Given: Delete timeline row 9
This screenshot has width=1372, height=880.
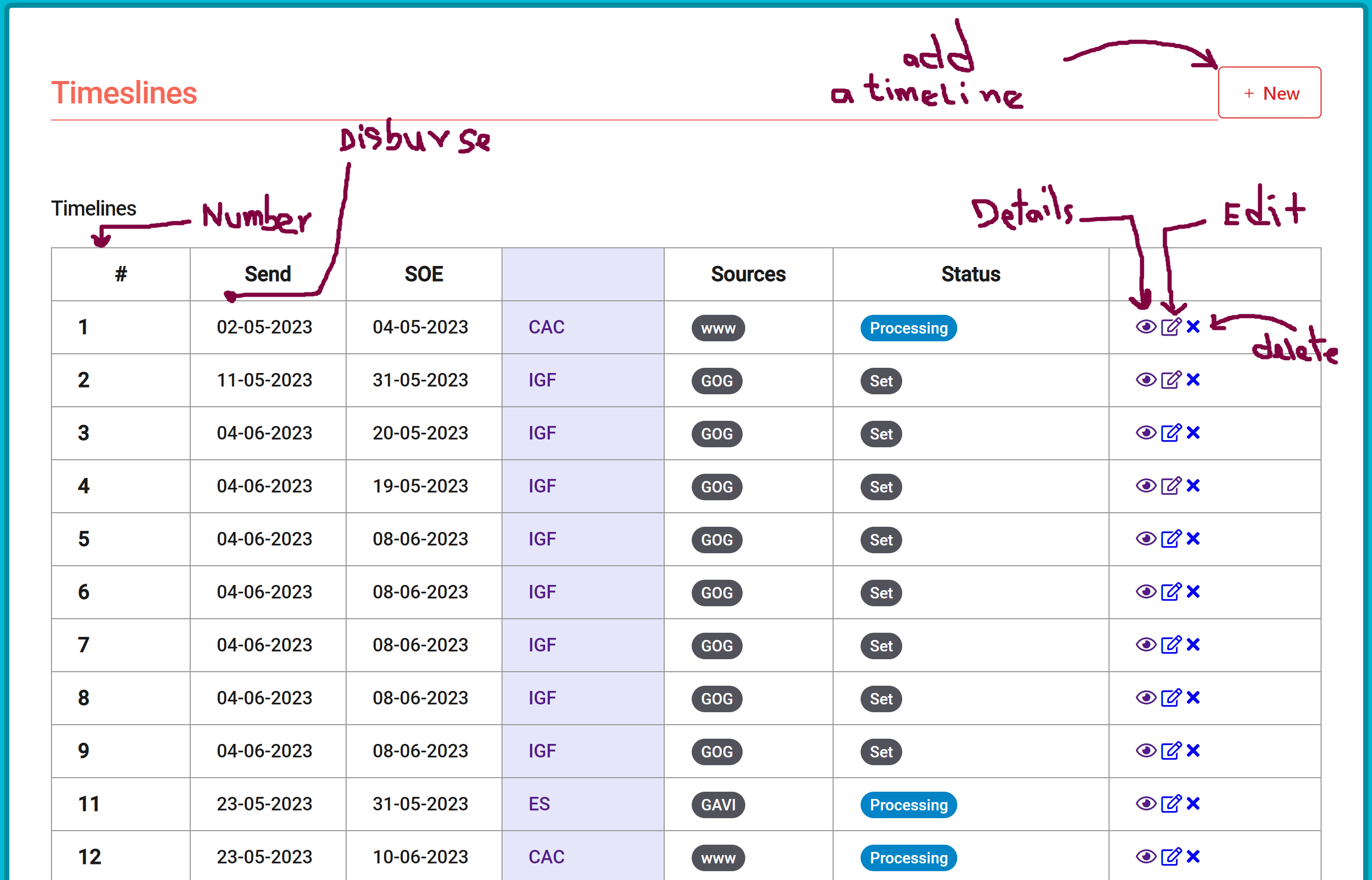Looking at the screenshot, I should (x=1193, y=751).
